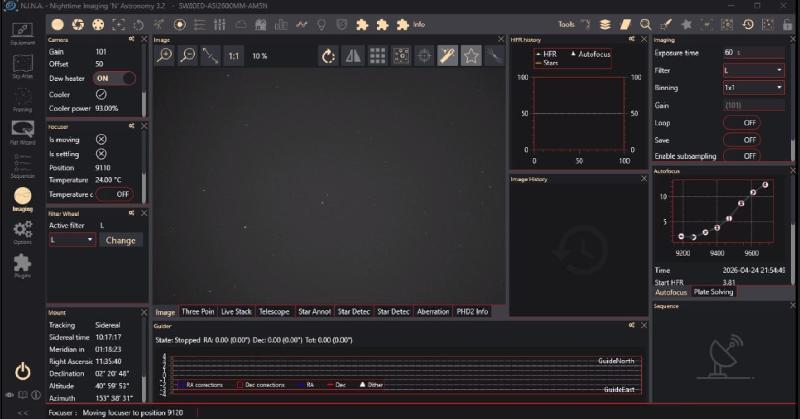This screenshot has height=419, width=800.
Task: Collapse the sidebar with the << arrows
Action: pyautogui.click(x=23, y=412)
